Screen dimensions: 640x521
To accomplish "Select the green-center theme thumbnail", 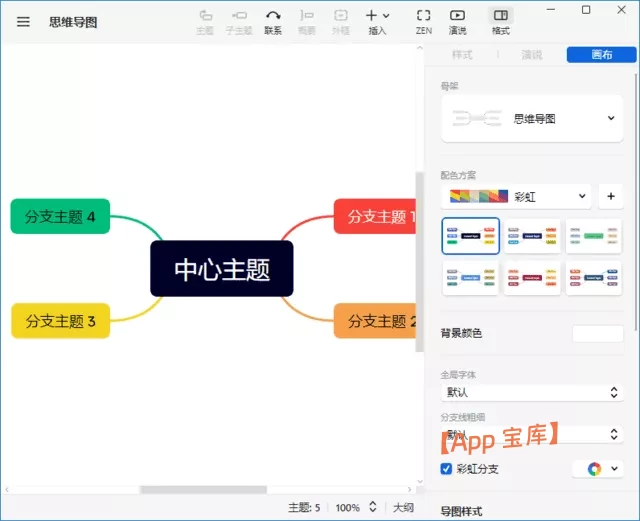I will pyautogui.click(x=593, y=236).
